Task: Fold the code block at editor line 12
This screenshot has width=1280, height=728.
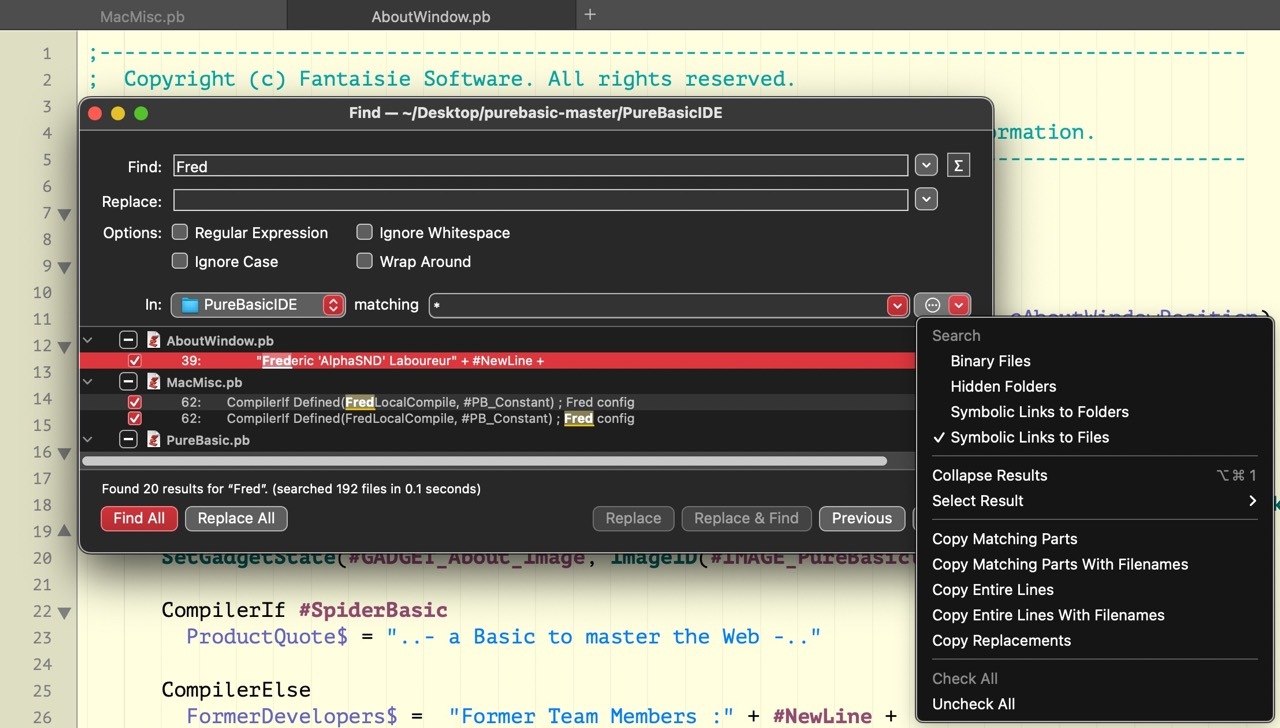Action: pyautogui.click(x=64, y=347)
